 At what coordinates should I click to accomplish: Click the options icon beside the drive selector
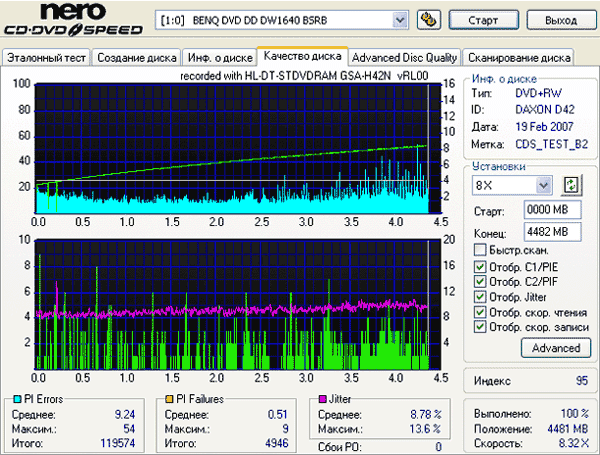point(428,19)
